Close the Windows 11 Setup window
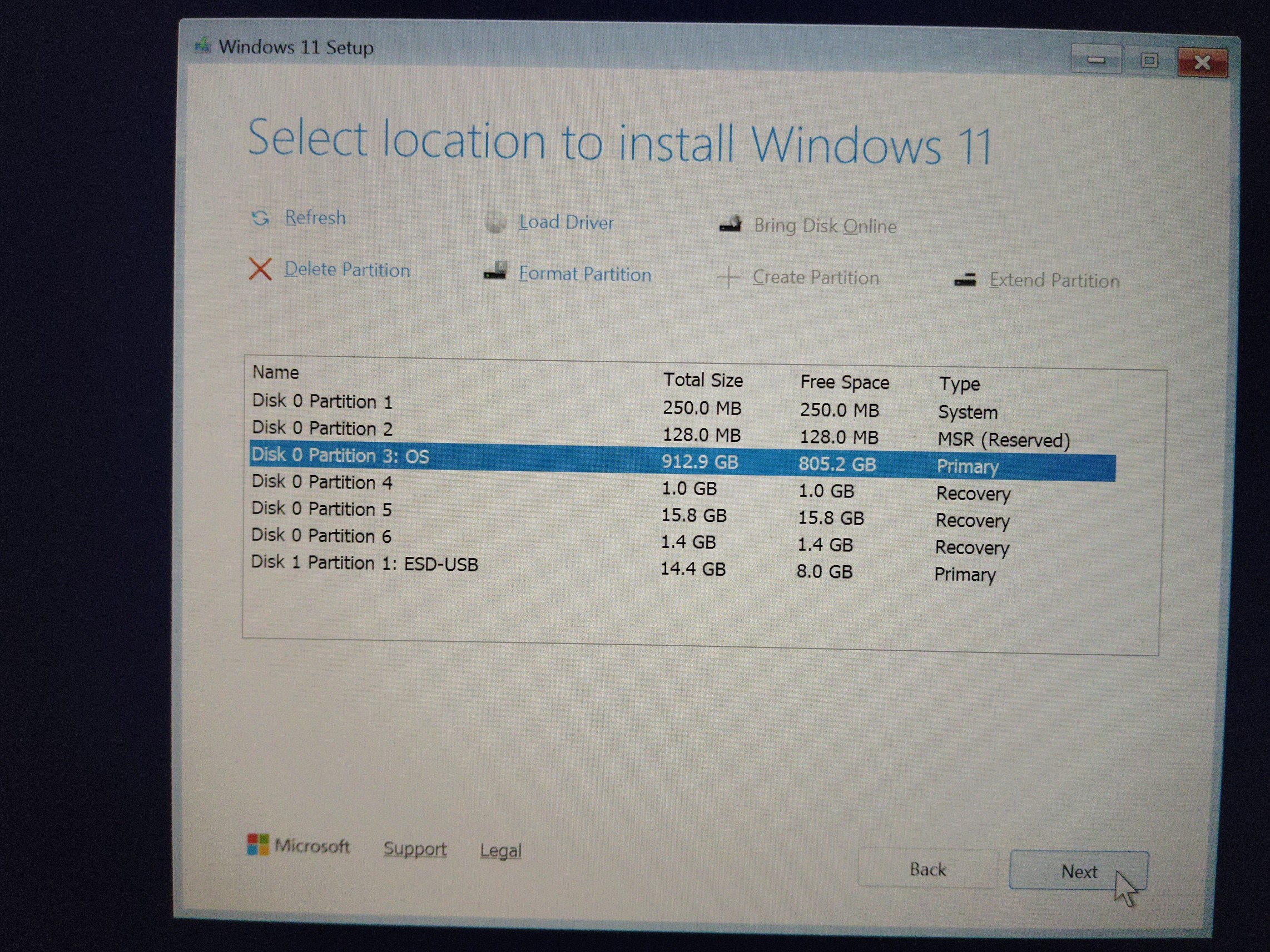Image resolution: width=1270 pixels, height=952 pixels. 1202,62
